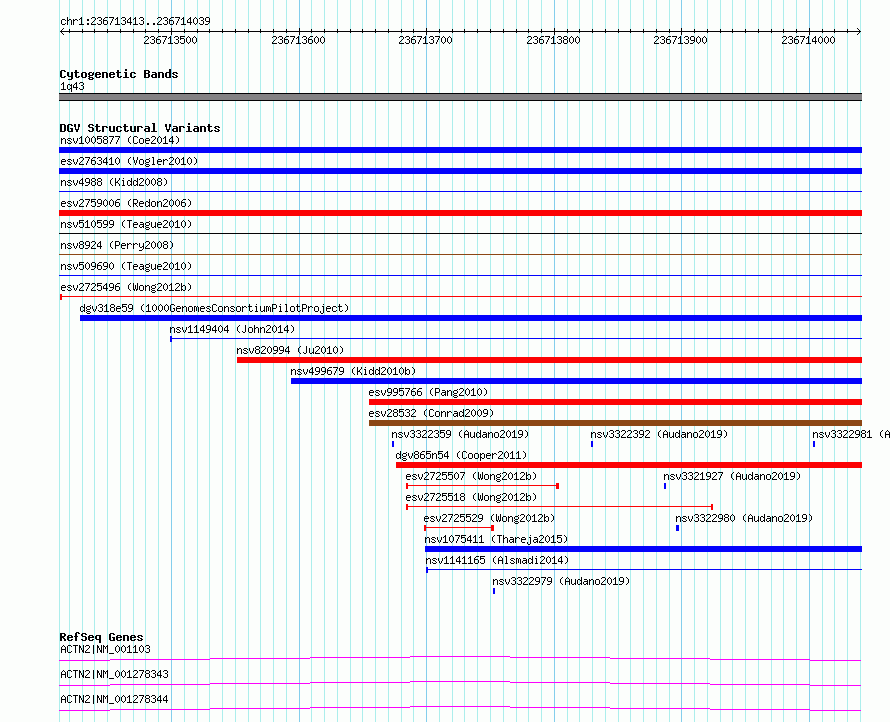Click the blue bar under nsv1075411 (Thareja2015)
Screen dimensions: 890x722
click(643, 549)
